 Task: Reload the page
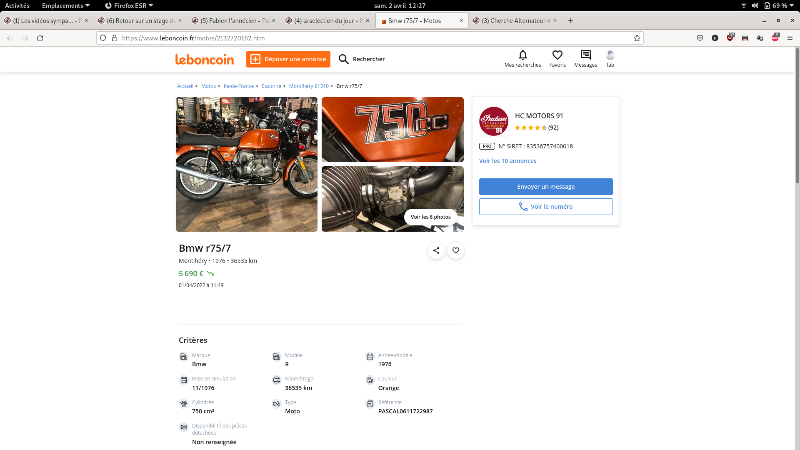pos(40,38)
